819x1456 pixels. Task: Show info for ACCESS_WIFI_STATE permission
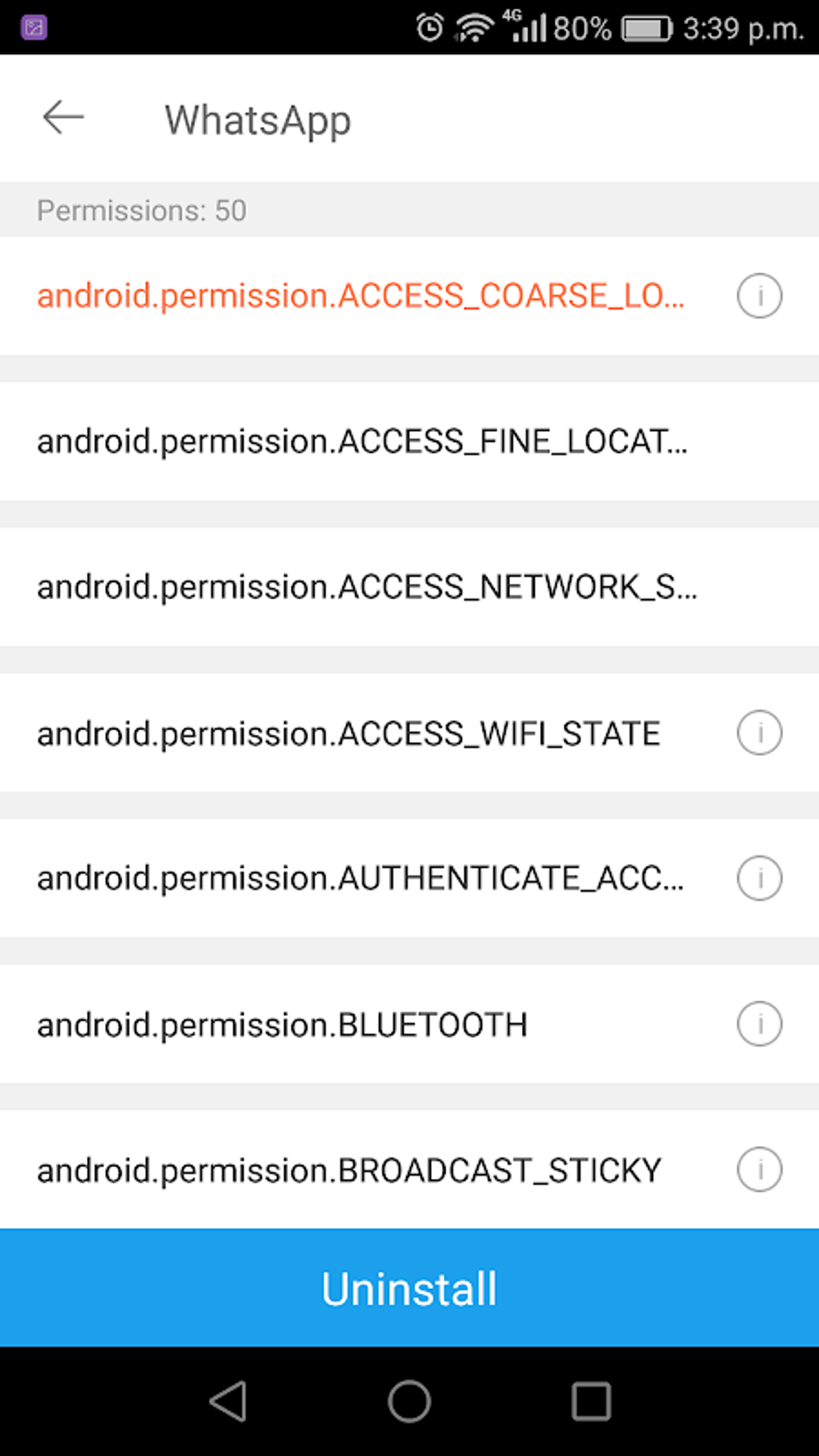click(x=759, y=732)
